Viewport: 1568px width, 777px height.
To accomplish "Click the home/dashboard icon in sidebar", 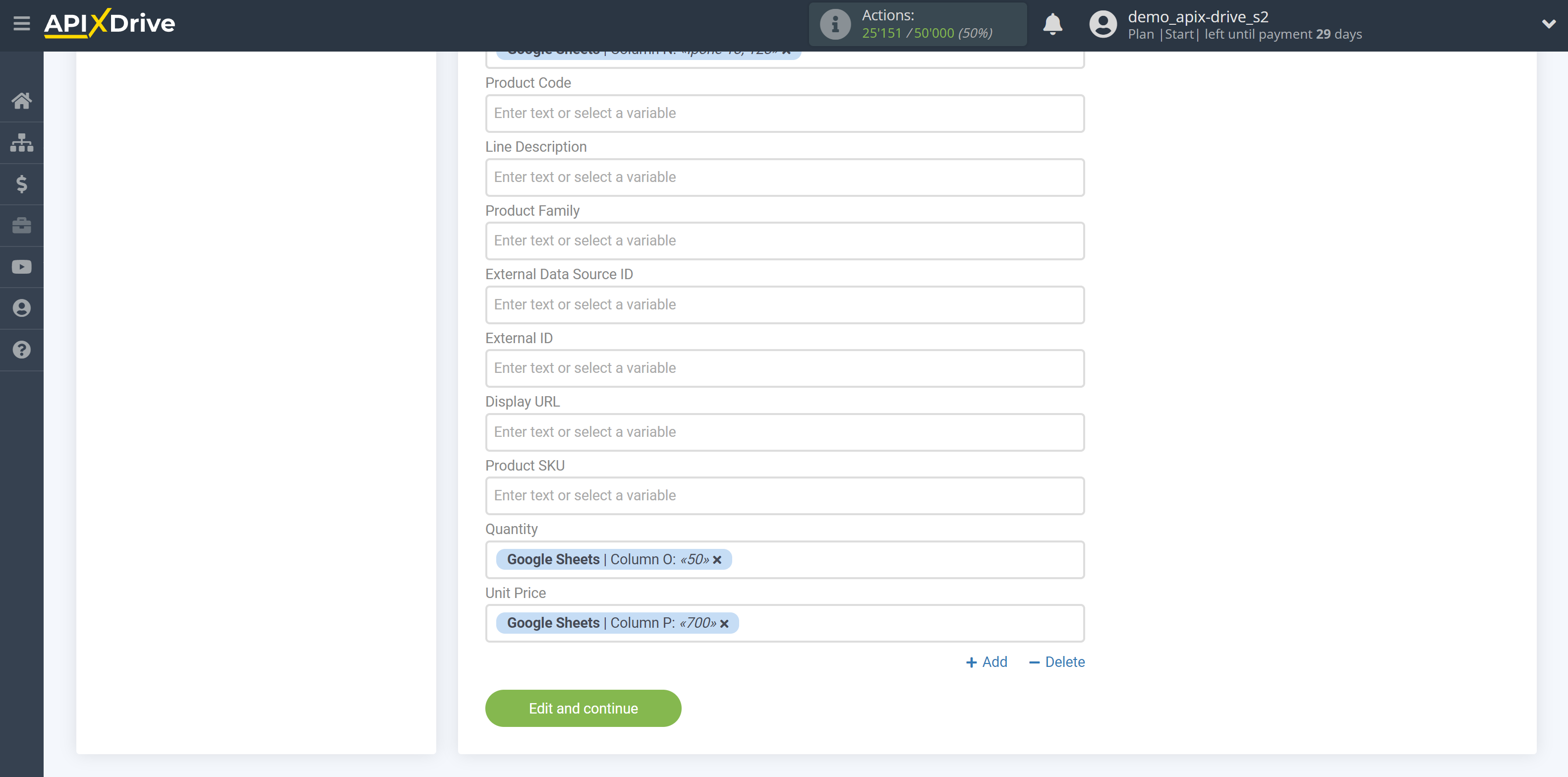I will coord(21,100).
